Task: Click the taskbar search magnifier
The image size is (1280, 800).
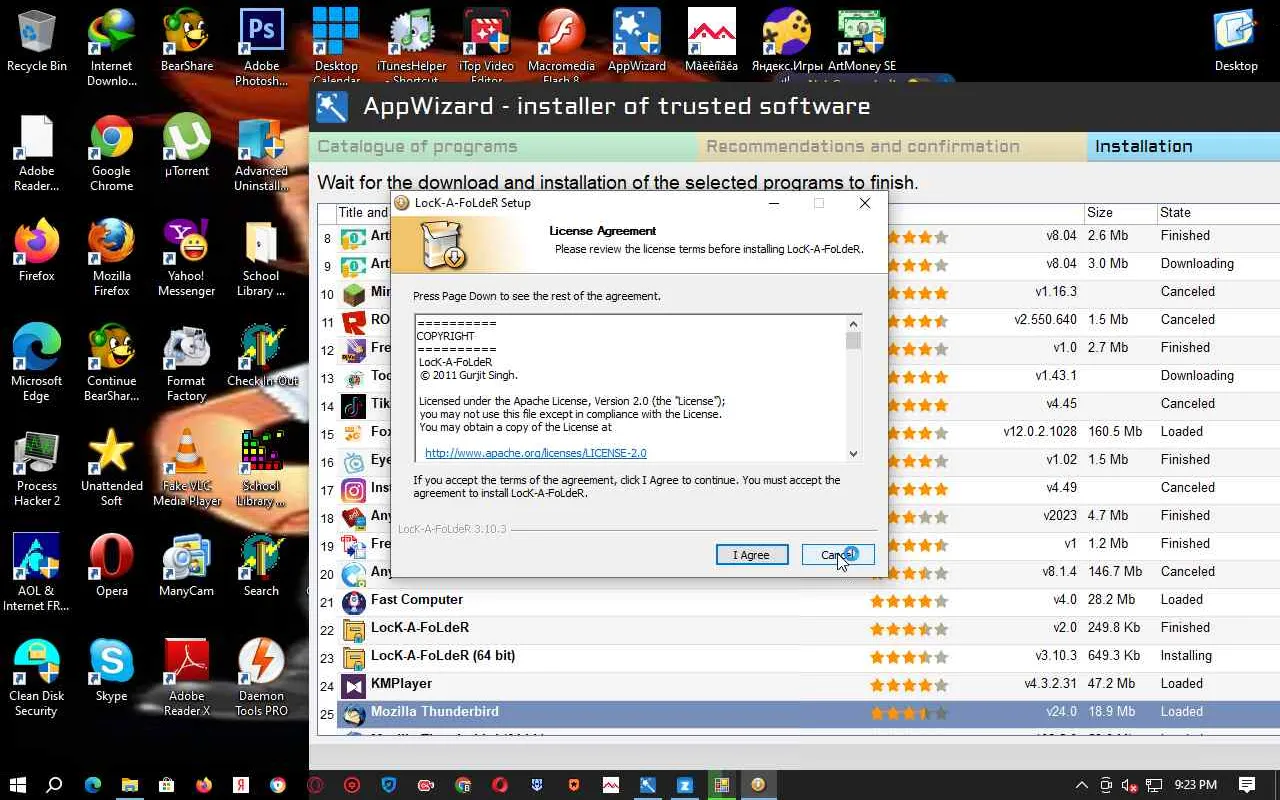Action: (x=55, y=785)
